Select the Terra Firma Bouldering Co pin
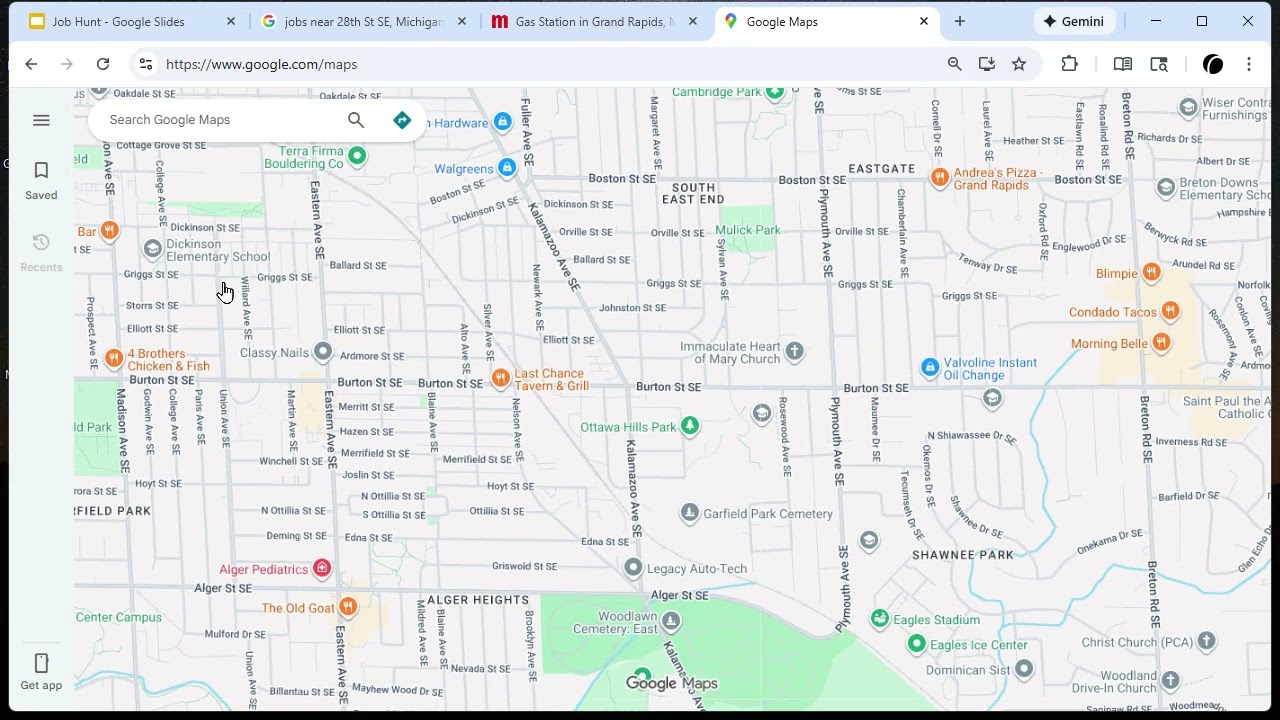 pyautogui.click(x=357, y=156)
